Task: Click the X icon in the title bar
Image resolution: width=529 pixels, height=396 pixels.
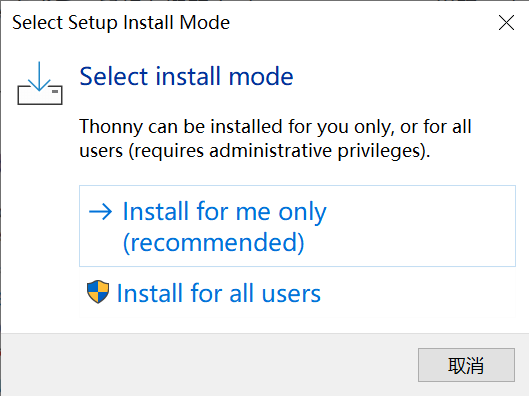Action: tap(506, 23)
